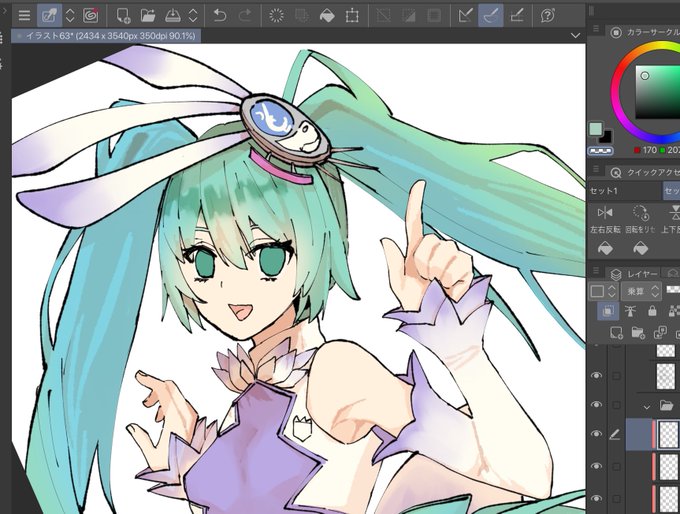Open the 乗算 blend mode dropdown
680x514 pixels.
pos(641,291)
